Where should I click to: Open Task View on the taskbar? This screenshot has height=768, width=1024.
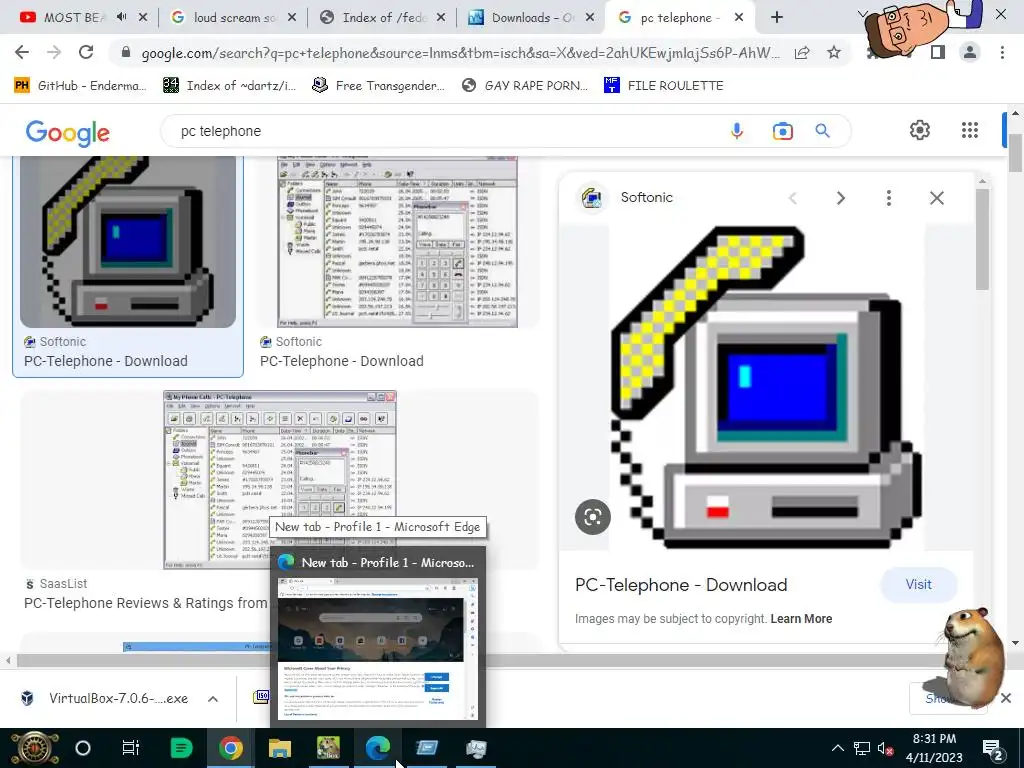131,748
